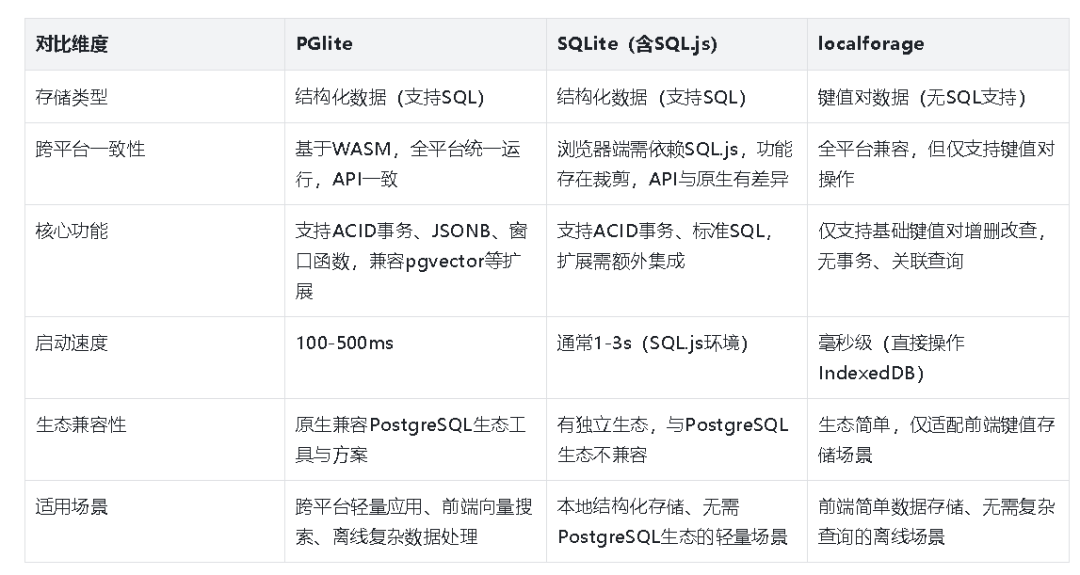Click the 基于WASM cross-platform cell
This screenshot has height=575, width=1080.
click(x=415, y=164)
